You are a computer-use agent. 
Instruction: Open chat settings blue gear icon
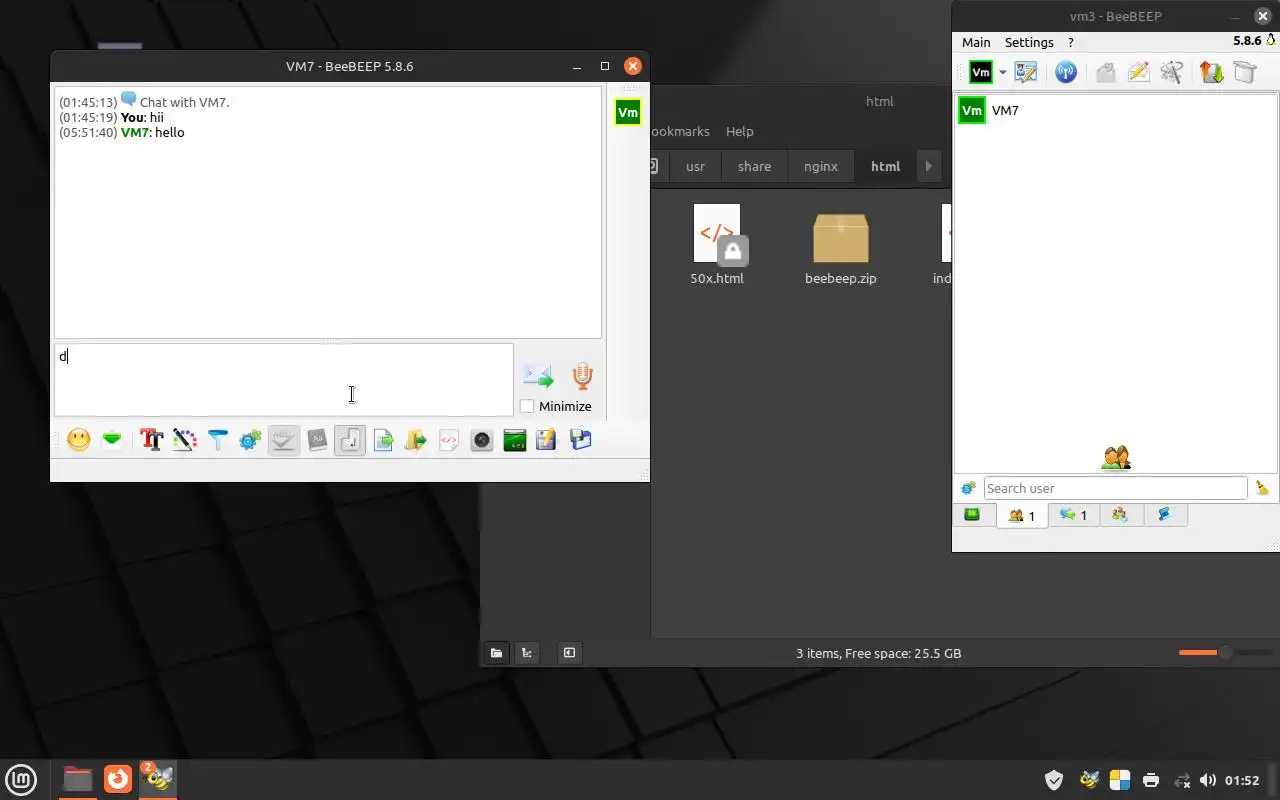tap(251, 439)
